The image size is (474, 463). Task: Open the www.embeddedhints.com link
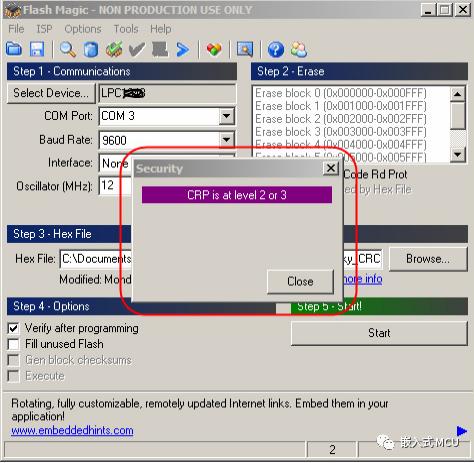pyautogui.click(x=72, y=430)
